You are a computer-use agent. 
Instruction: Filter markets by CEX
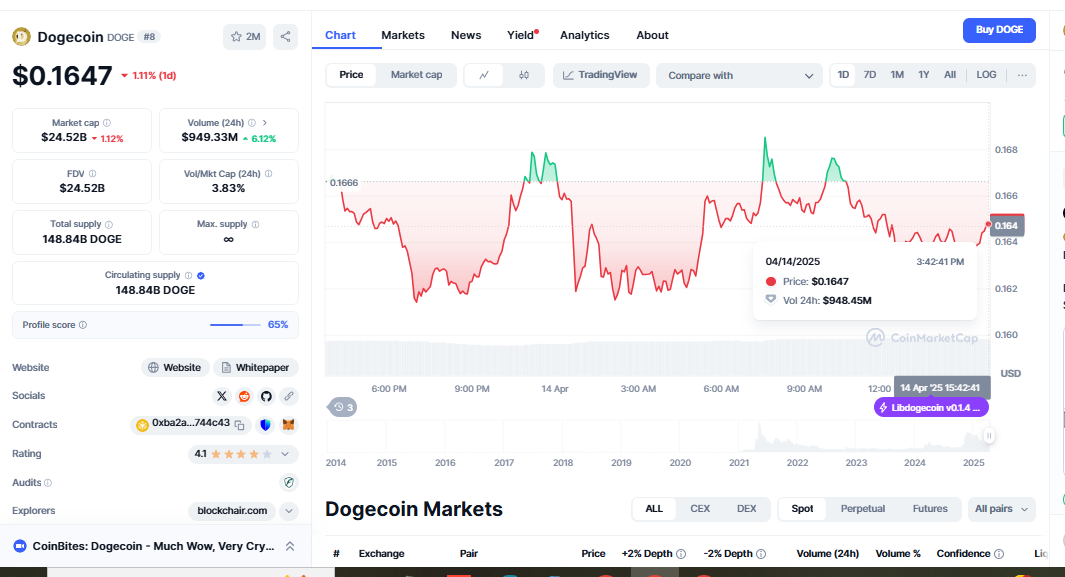pos(700,509)
